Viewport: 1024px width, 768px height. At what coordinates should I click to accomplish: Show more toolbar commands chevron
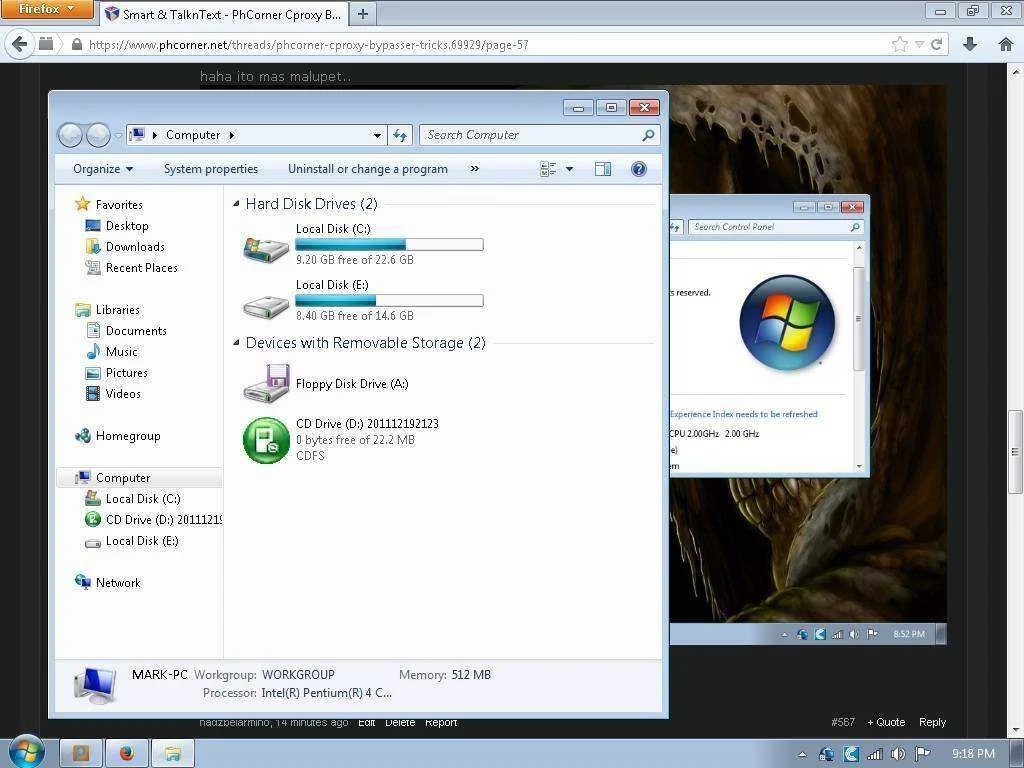475,168
